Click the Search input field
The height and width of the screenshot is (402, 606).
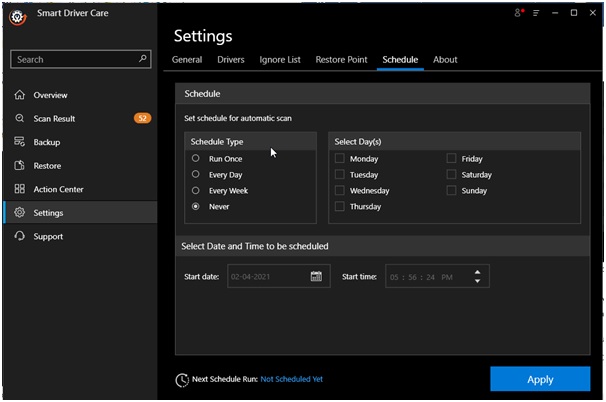point(72,59)
